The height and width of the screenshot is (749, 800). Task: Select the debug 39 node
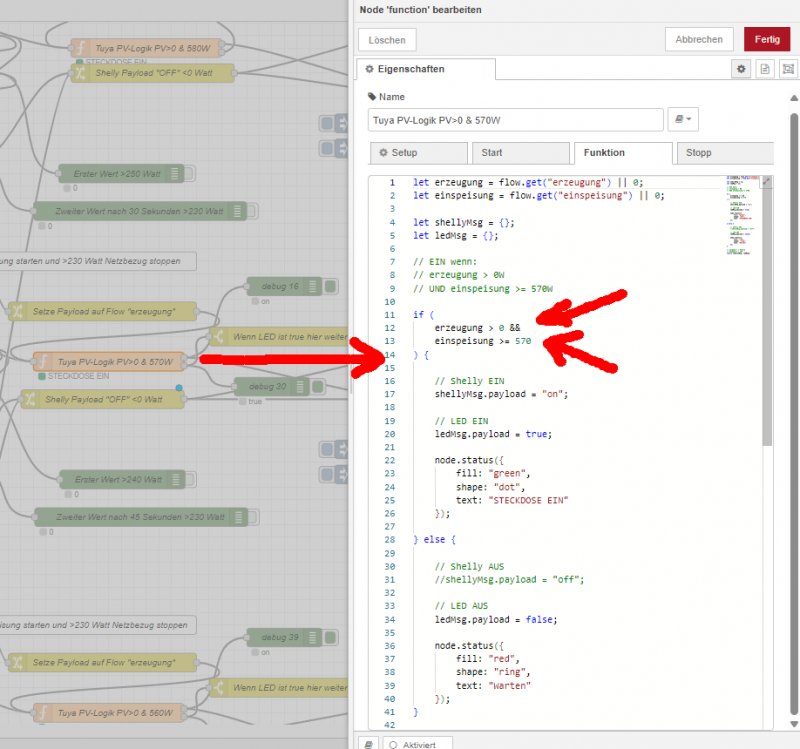(284, 637)
